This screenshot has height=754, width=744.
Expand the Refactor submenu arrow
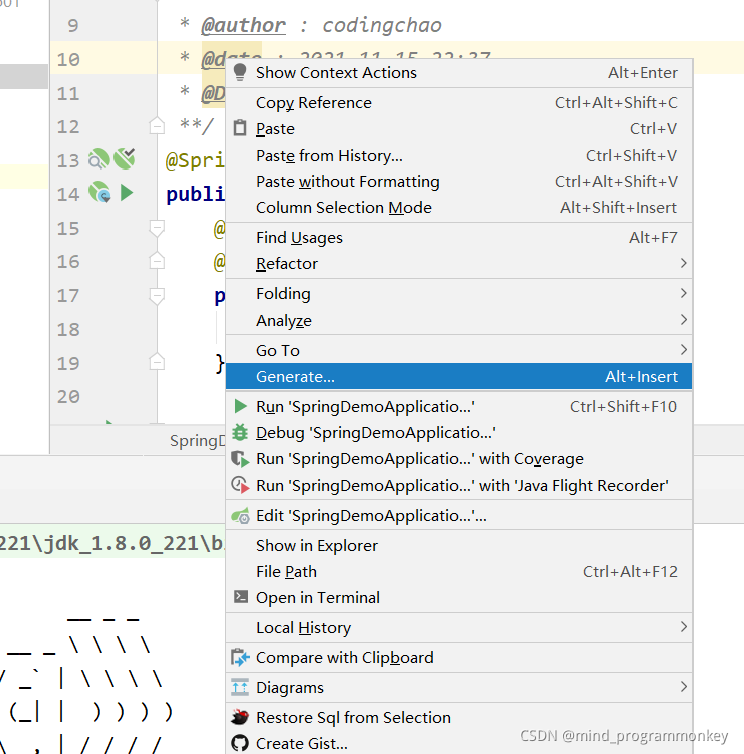point(683,263)
